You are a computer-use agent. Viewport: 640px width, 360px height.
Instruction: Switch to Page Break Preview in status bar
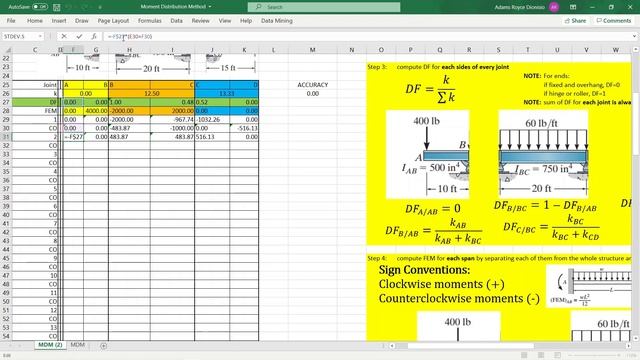point(558,356)
